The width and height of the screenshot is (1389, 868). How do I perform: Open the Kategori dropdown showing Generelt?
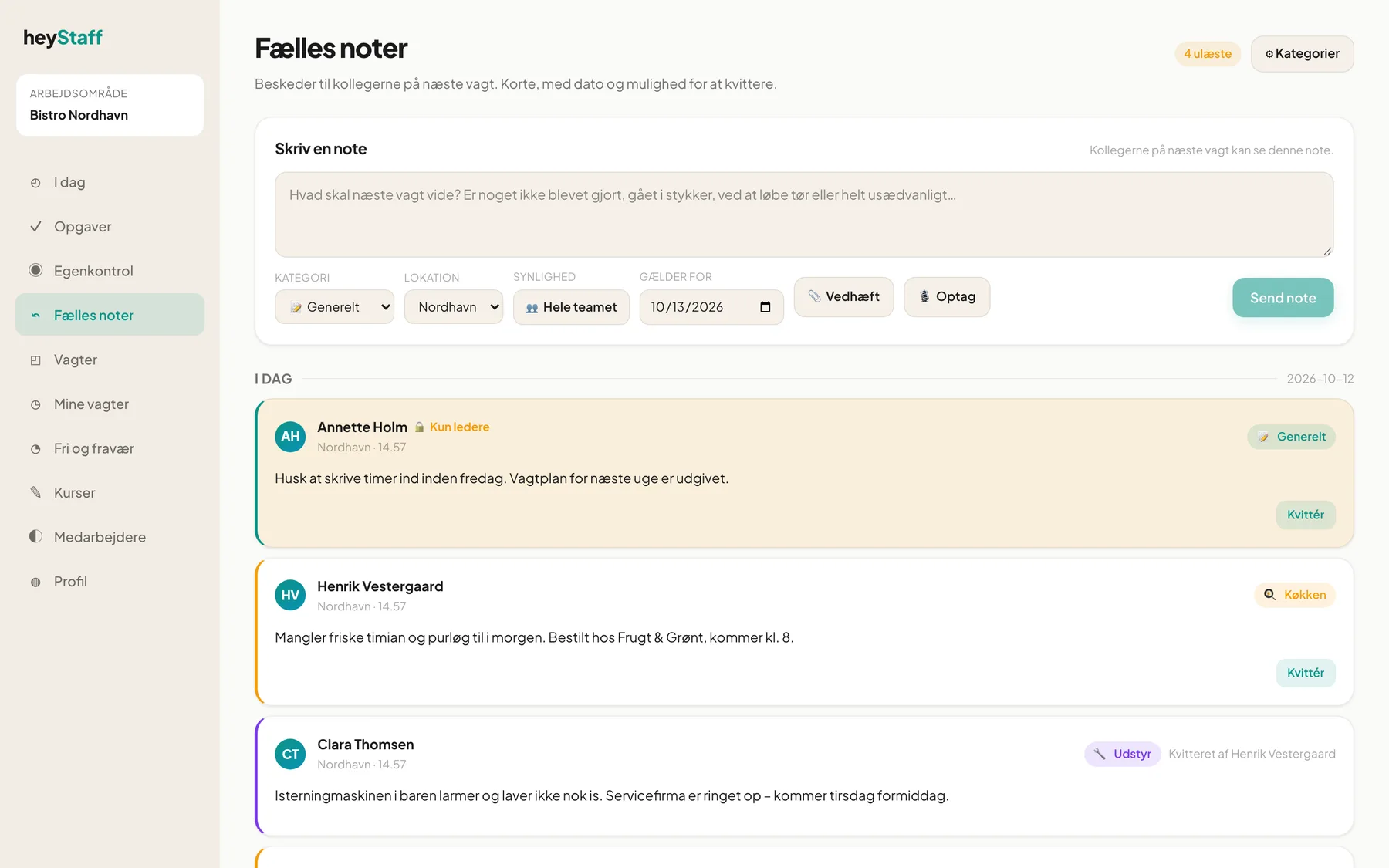coord(334,307)
